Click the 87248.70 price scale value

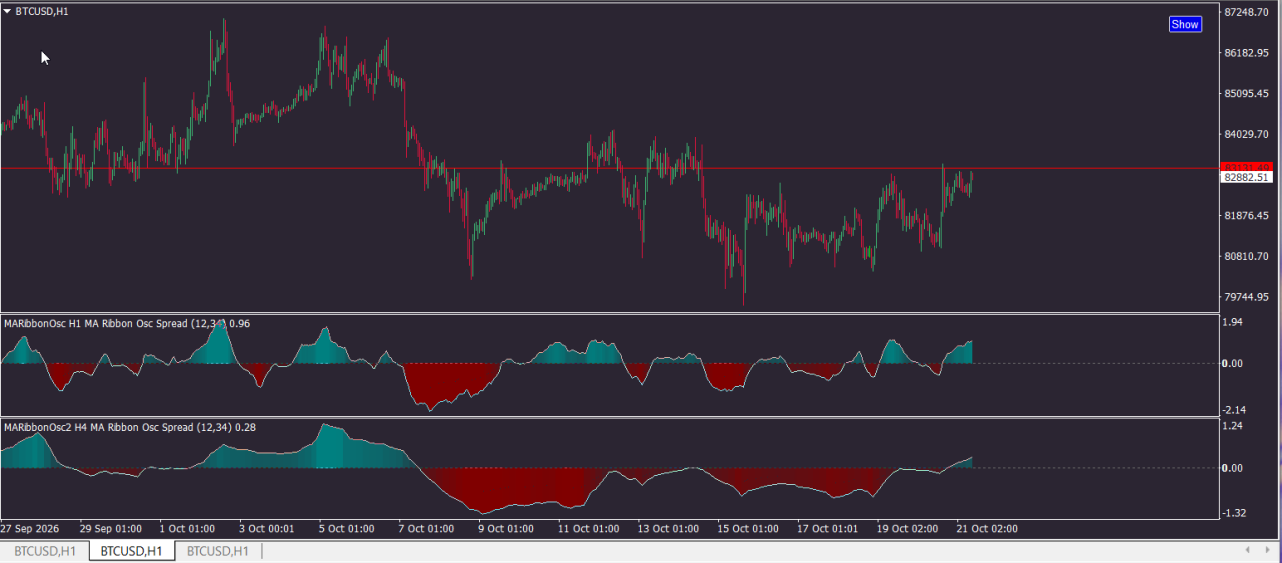tap(1246, 12)
